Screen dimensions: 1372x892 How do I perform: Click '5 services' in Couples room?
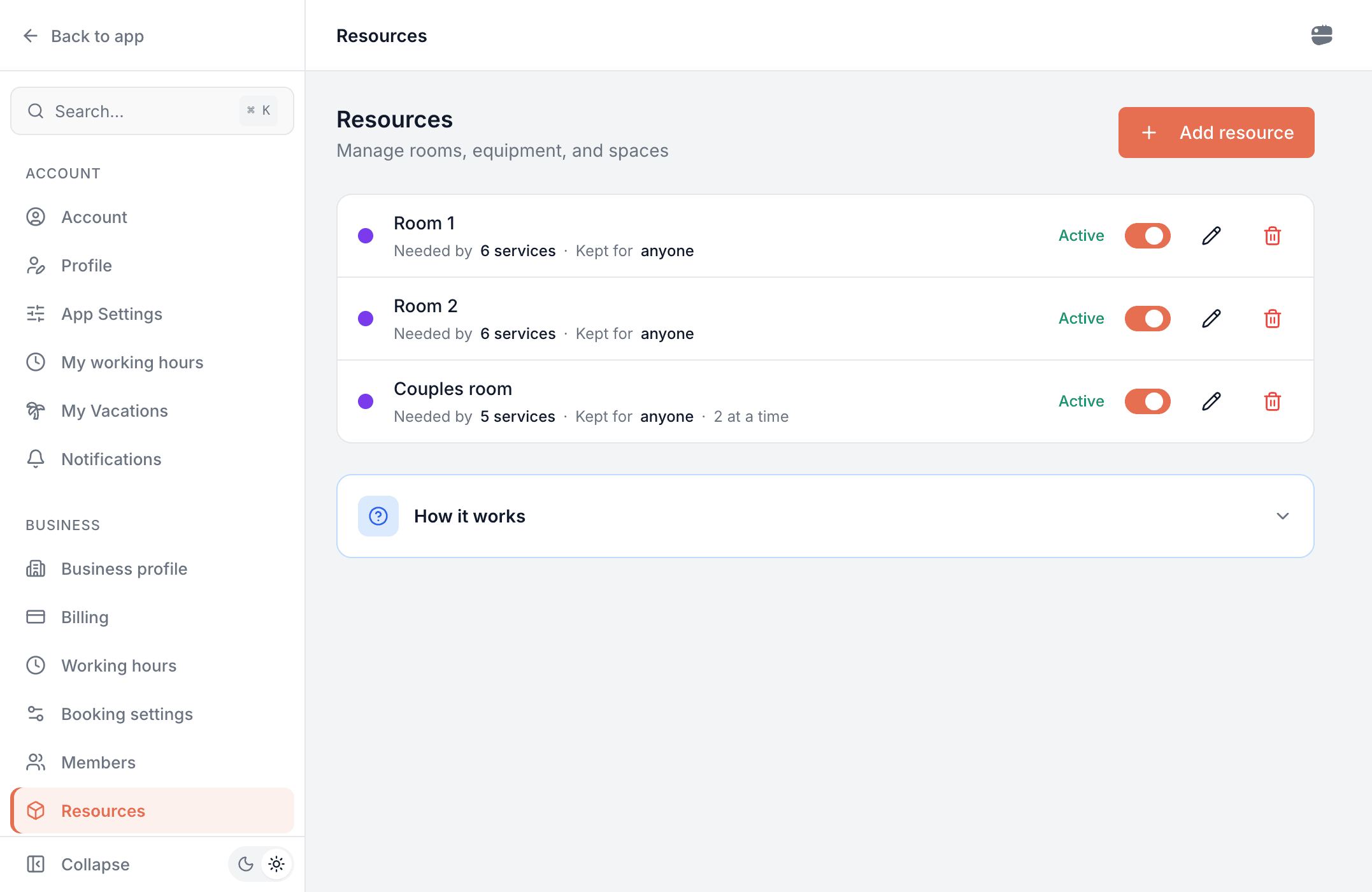point(517,417)
